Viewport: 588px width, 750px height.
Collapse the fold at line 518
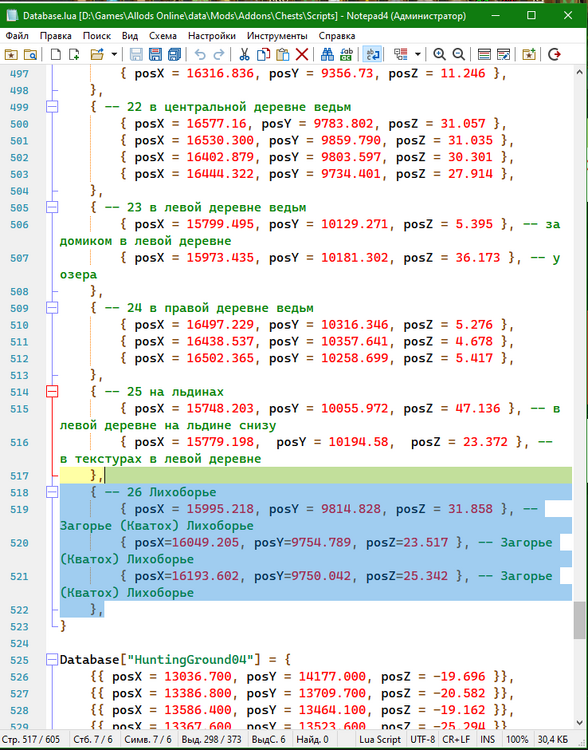click(52, 492)
